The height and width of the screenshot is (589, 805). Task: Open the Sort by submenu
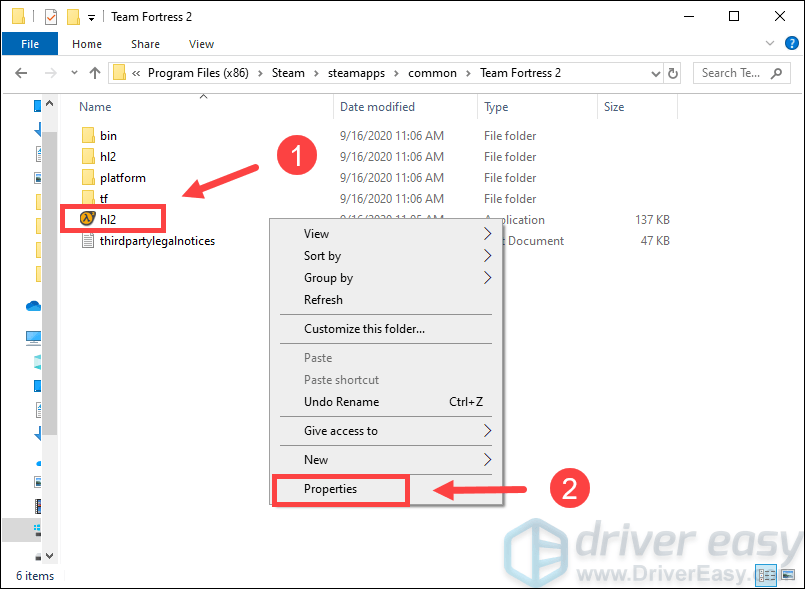point(386,256)
